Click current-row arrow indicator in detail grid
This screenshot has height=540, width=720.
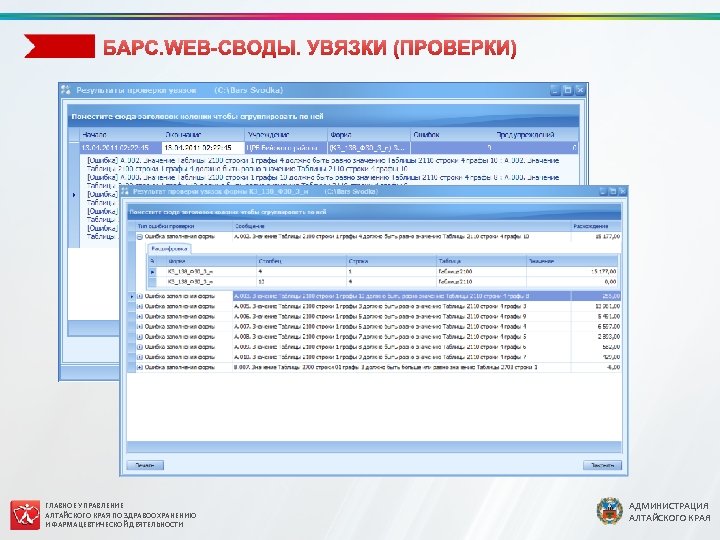152,272
